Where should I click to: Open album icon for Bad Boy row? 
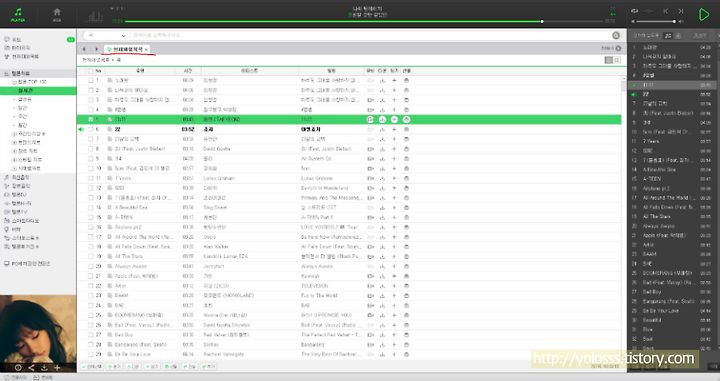[x=406, y=335]
